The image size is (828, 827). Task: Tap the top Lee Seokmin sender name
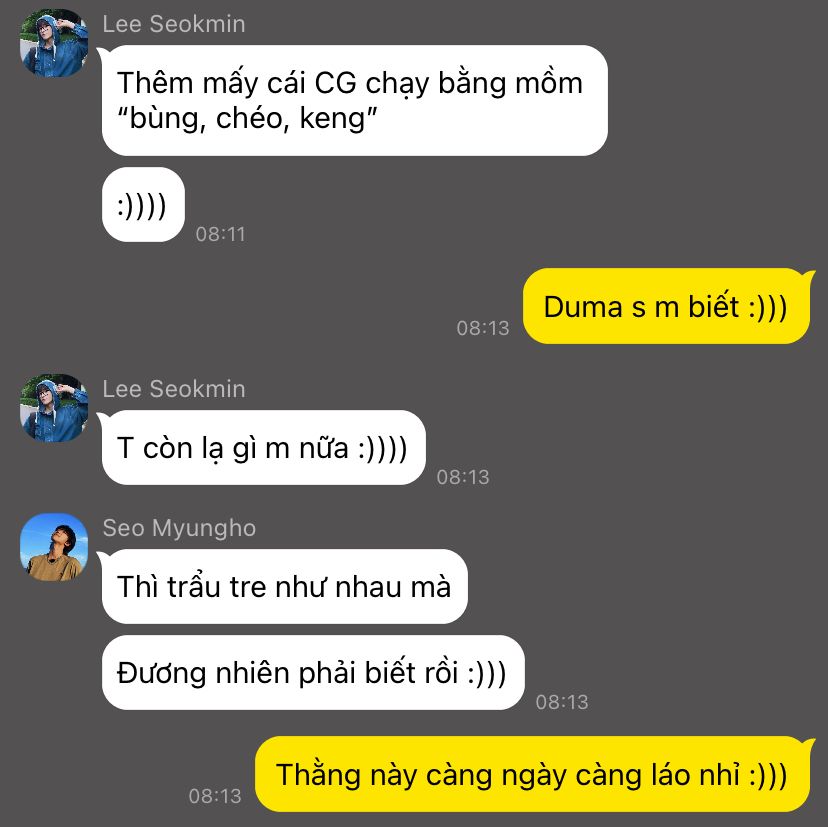click(174, 24)
